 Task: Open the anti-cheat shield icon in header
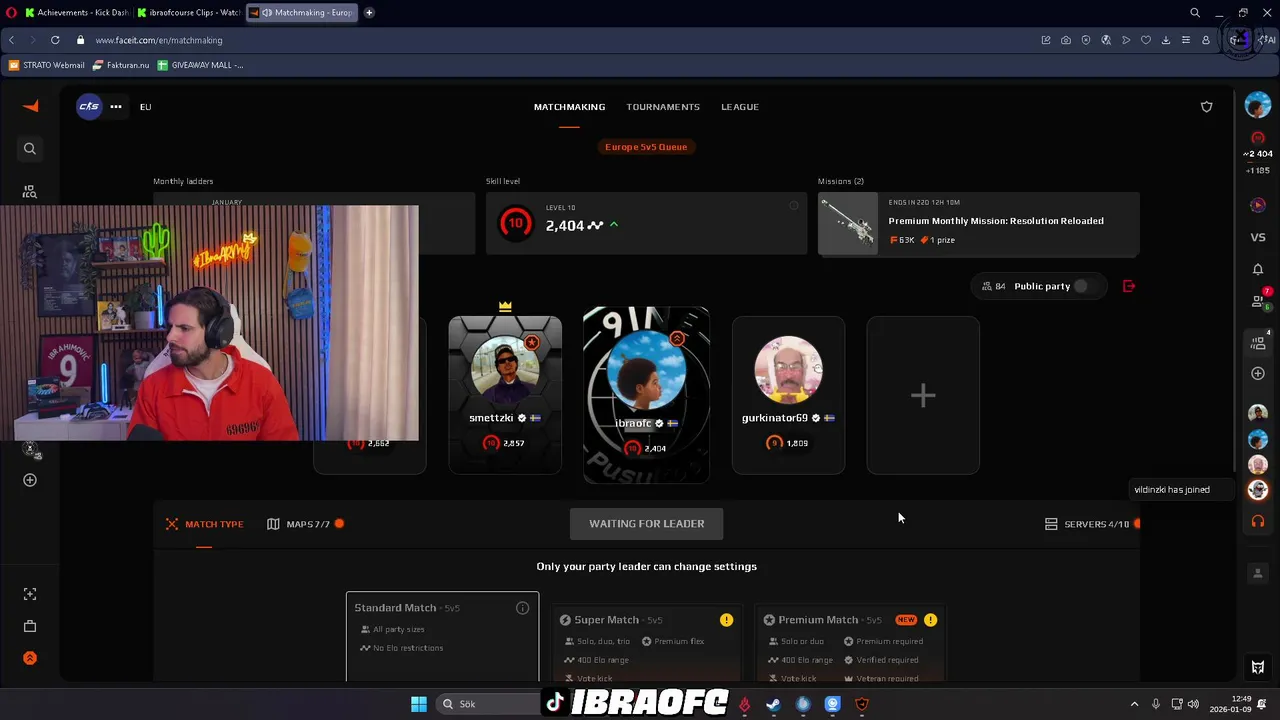1207,107
